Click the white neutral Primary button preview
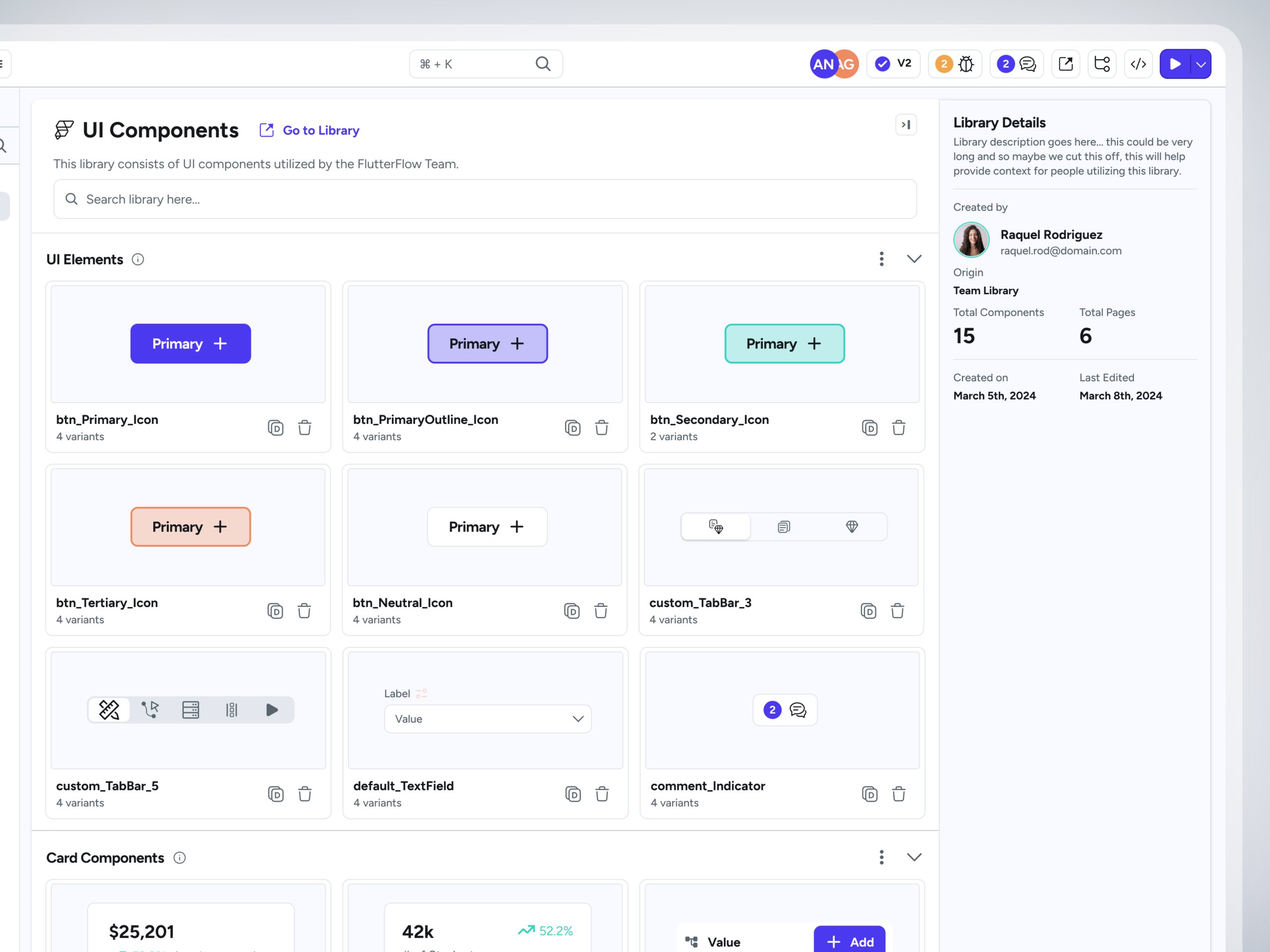Viewport: 1270px width, 952px height. 487,526
